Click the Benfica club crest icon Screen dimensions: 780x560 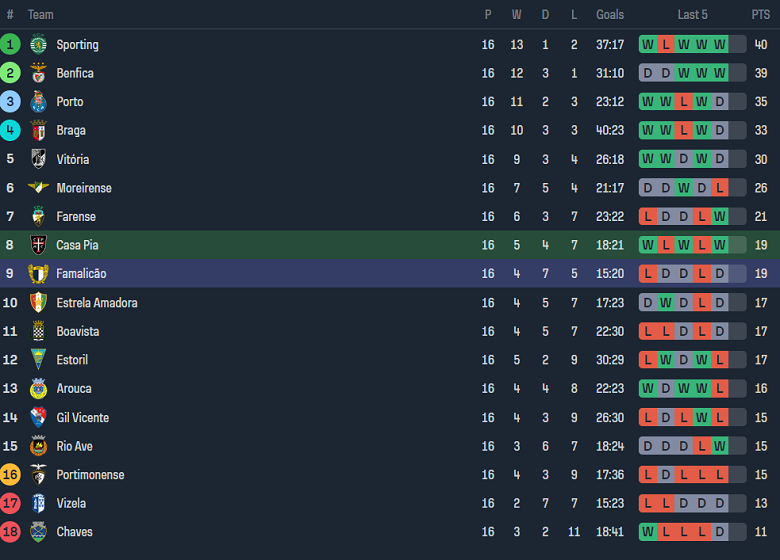point(39,73)
